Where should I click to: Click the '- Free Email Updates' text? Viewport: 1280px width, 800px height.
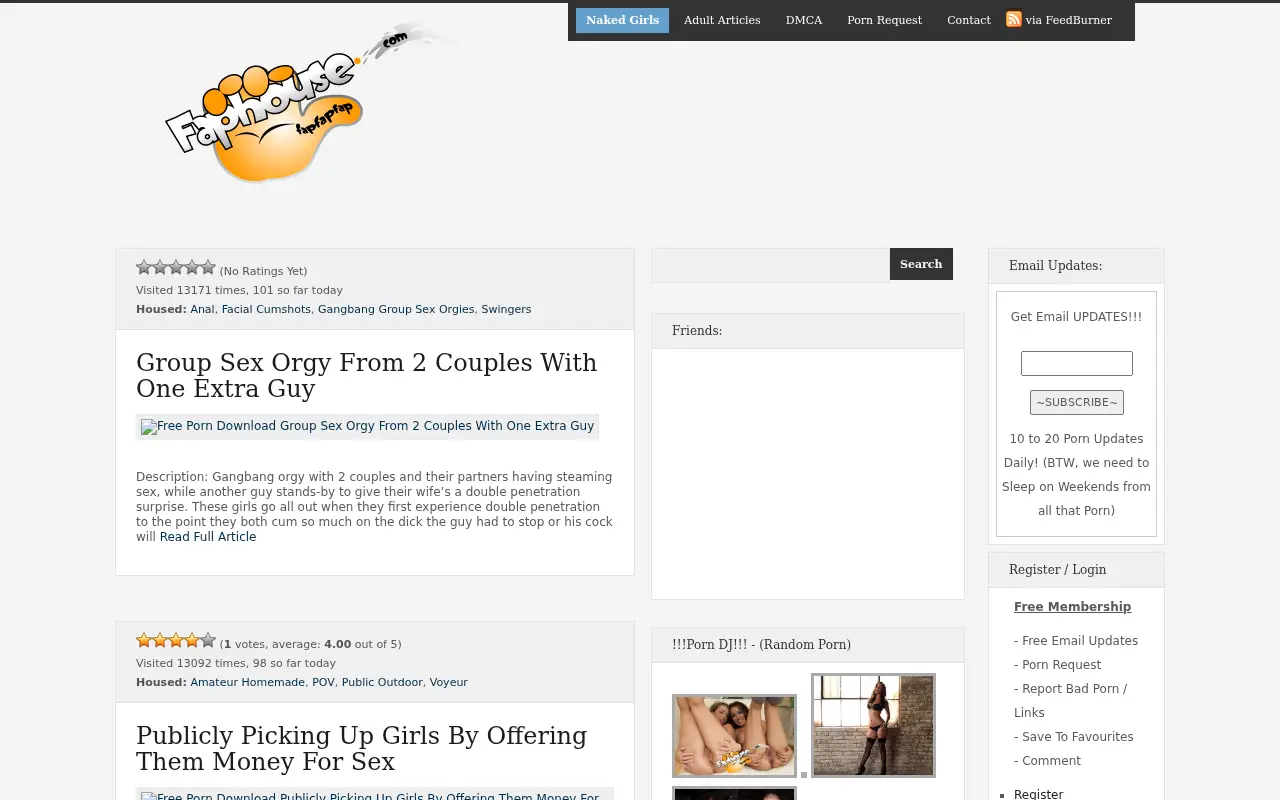click(x=1076, y=641)
